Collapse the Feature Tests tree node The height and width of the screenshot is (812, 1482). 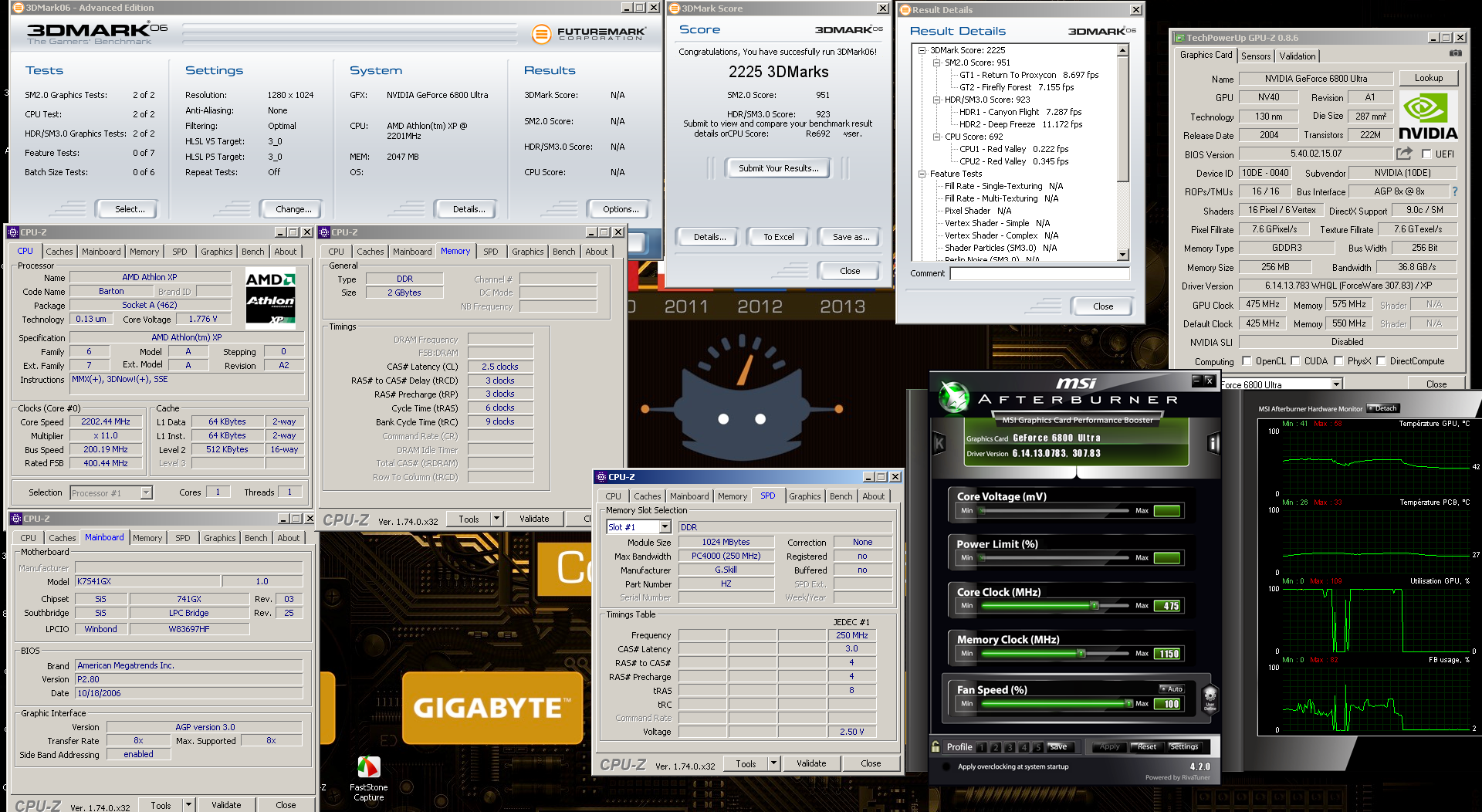pyautogui.click(x=922, y=174)
